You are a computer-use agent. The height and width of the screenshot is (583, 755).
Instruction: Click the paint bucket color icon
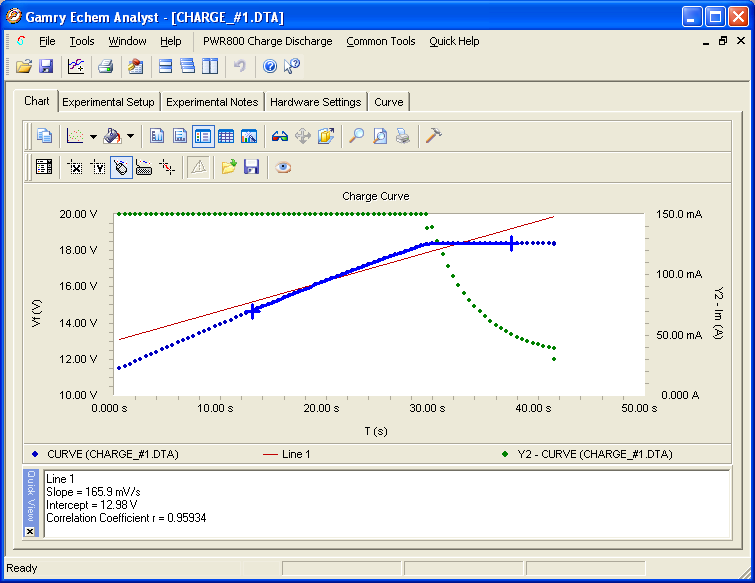112,136
